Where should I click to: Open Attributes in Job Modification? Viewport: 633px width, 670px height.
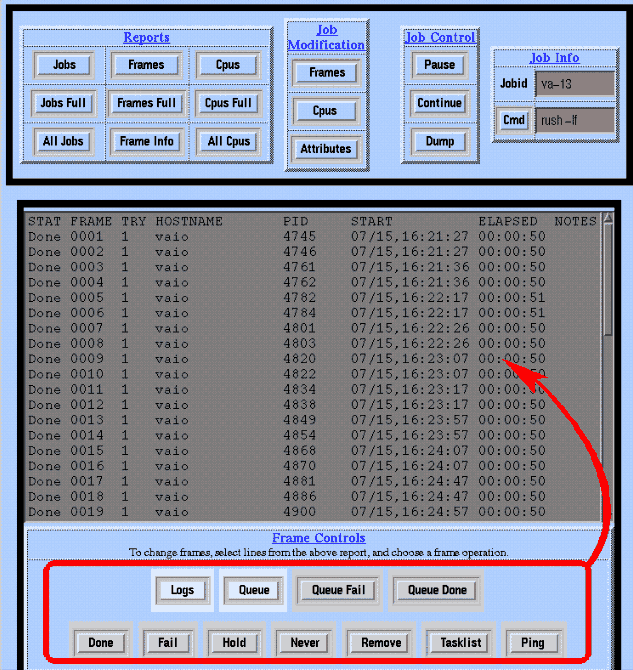click(x=326, y=149)
